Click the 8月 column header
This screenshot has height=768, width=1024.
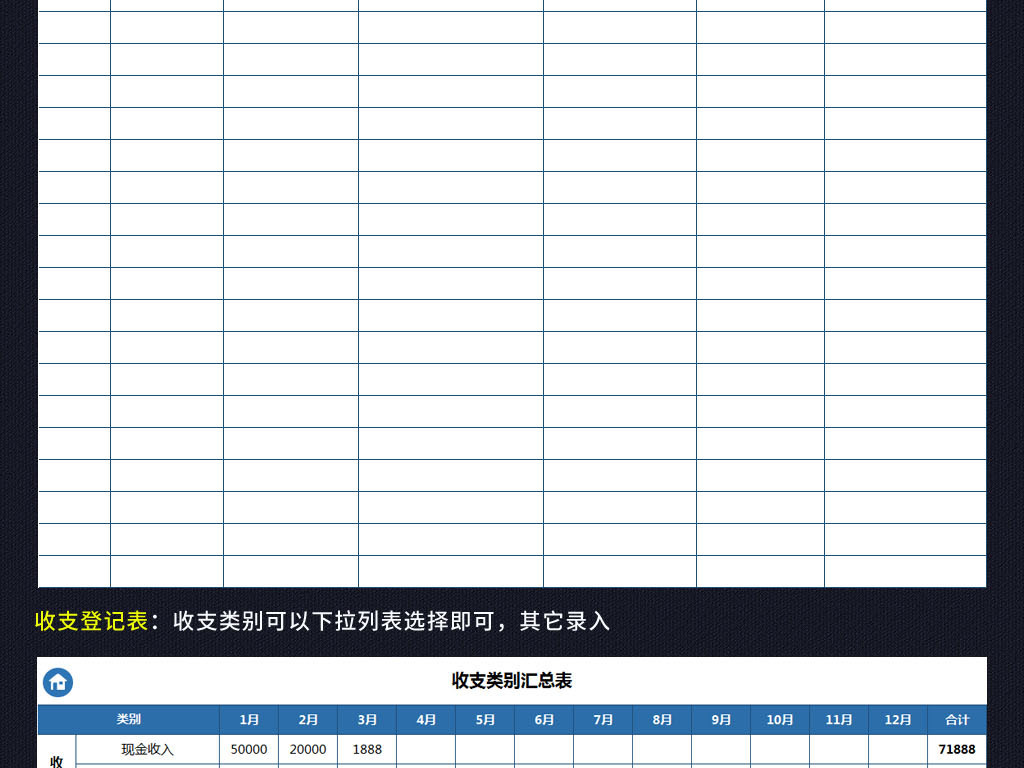click(662, 720)
